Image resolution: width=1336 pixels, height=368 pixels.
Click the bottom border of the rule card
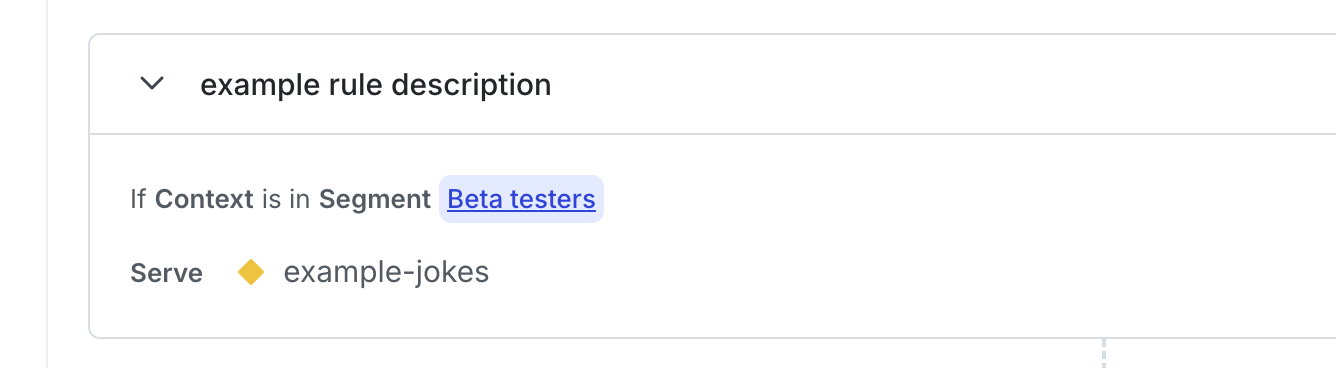click(712, 338)
